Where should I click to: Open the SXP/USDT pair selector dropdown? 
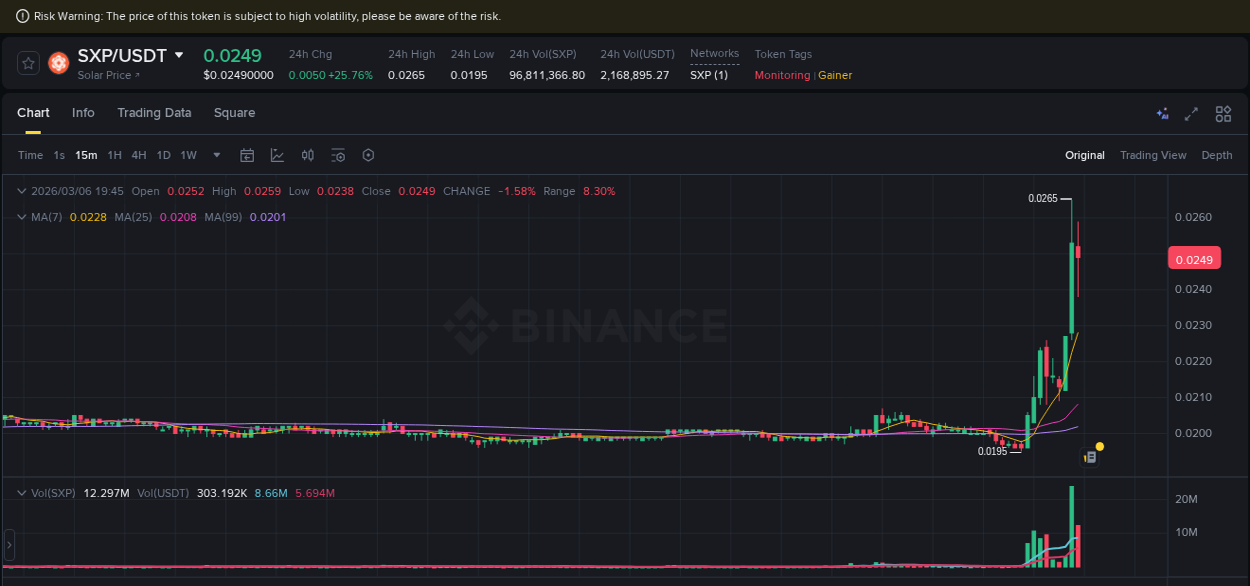[130, 55]
